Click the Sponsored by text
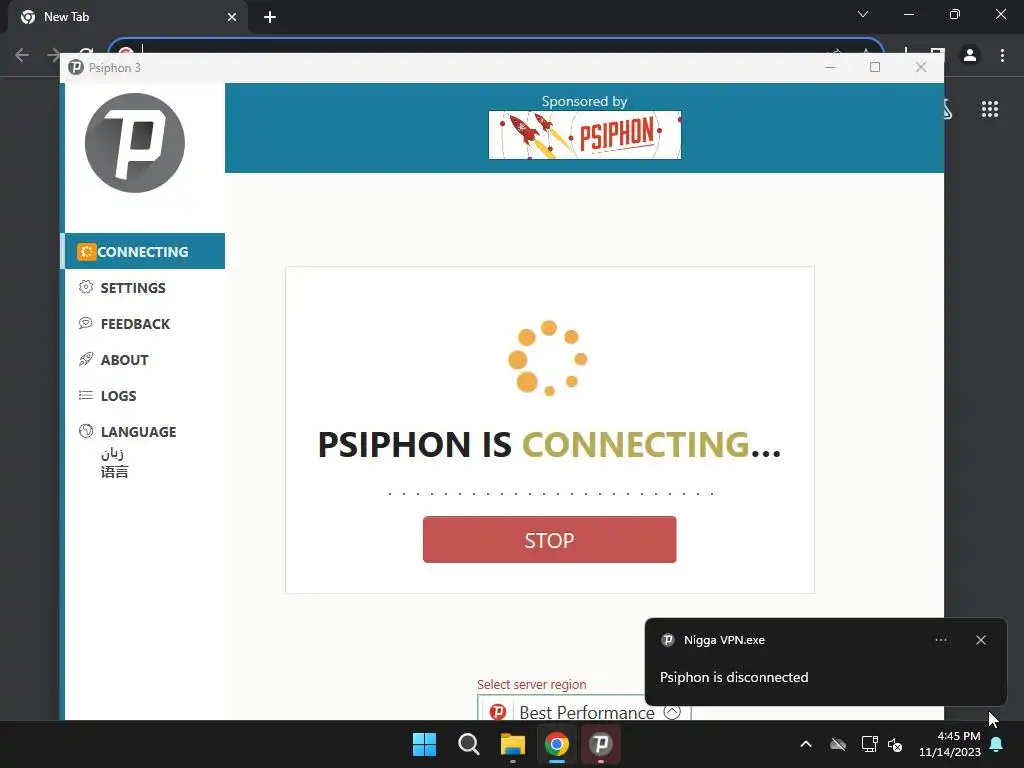 pos(584,101)
